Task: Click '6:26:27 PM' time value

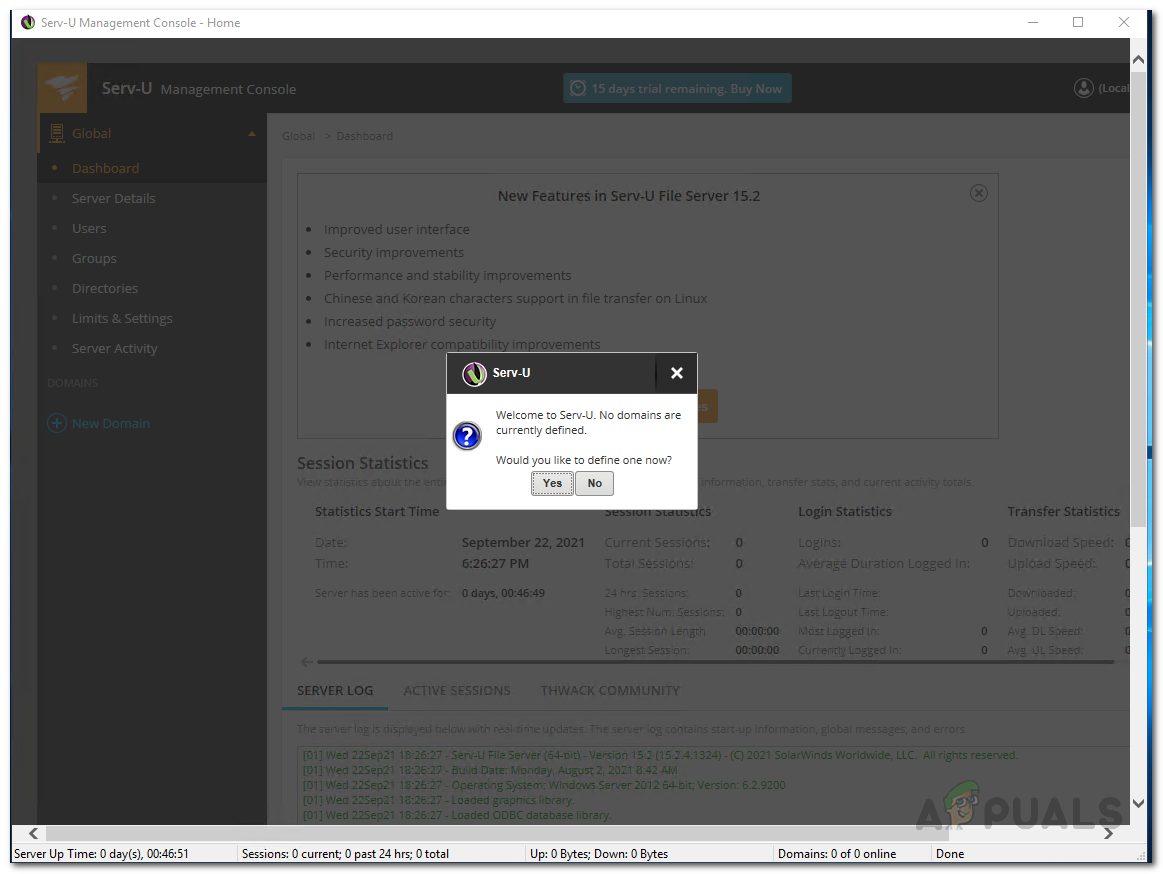Action: (495, 563)
